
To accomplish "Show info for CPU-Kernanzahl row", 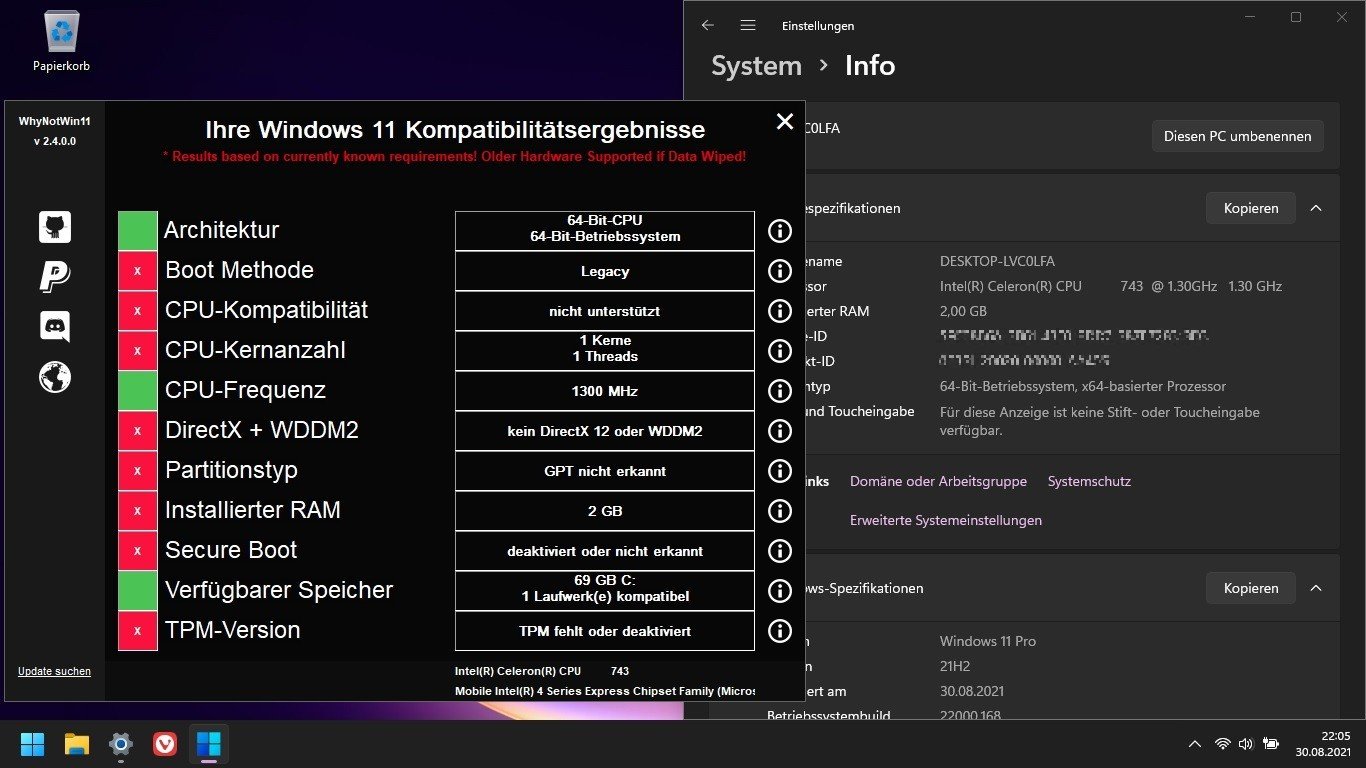I will [x=780, y=351].
